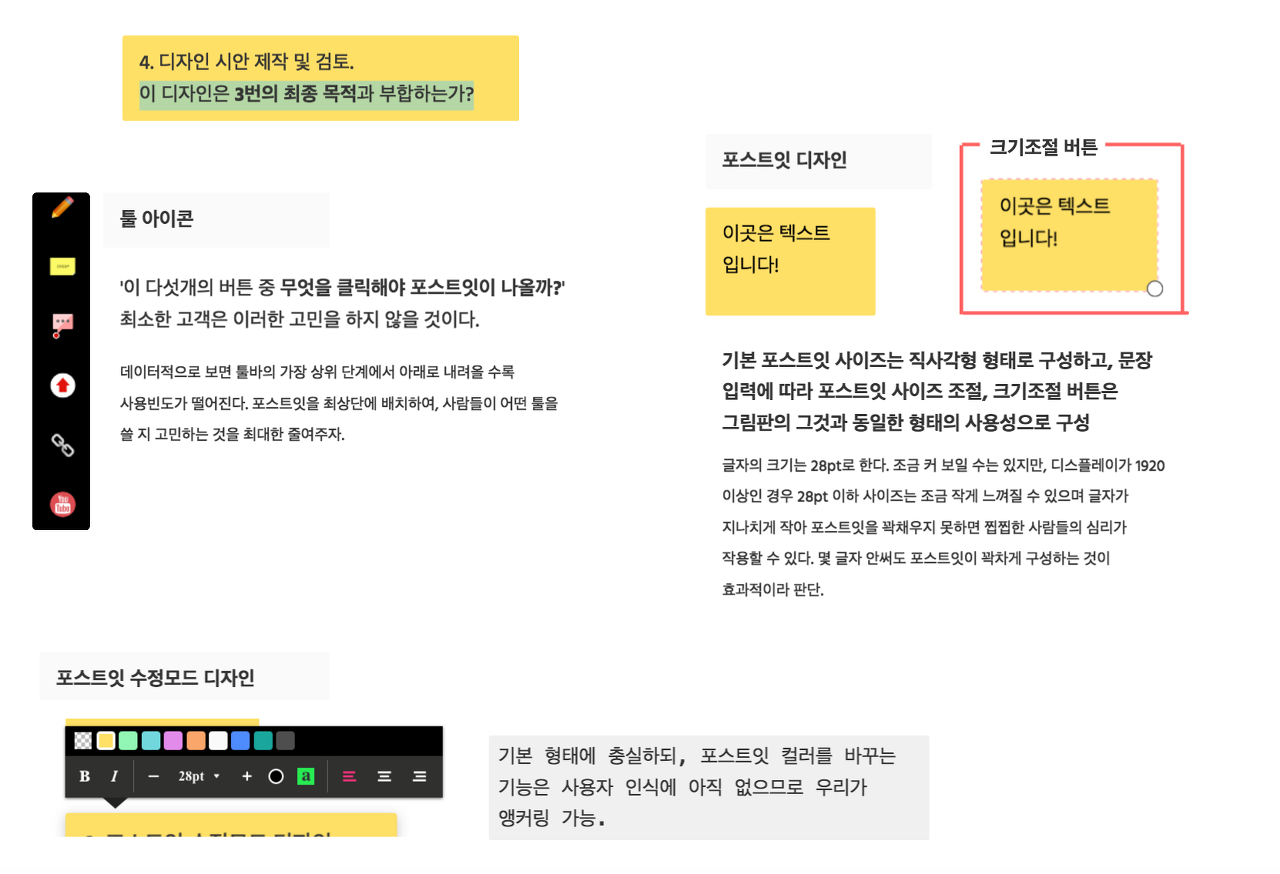Image resolution: width=1280 pixels, height=874 pixels.
Task: Decrease font size with the minus button
Action: point(154,777)
